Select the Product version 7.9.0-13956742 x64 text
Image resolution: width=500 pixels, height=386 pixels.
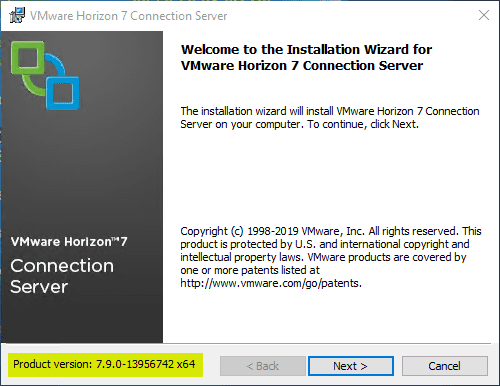tap(104, 364)
